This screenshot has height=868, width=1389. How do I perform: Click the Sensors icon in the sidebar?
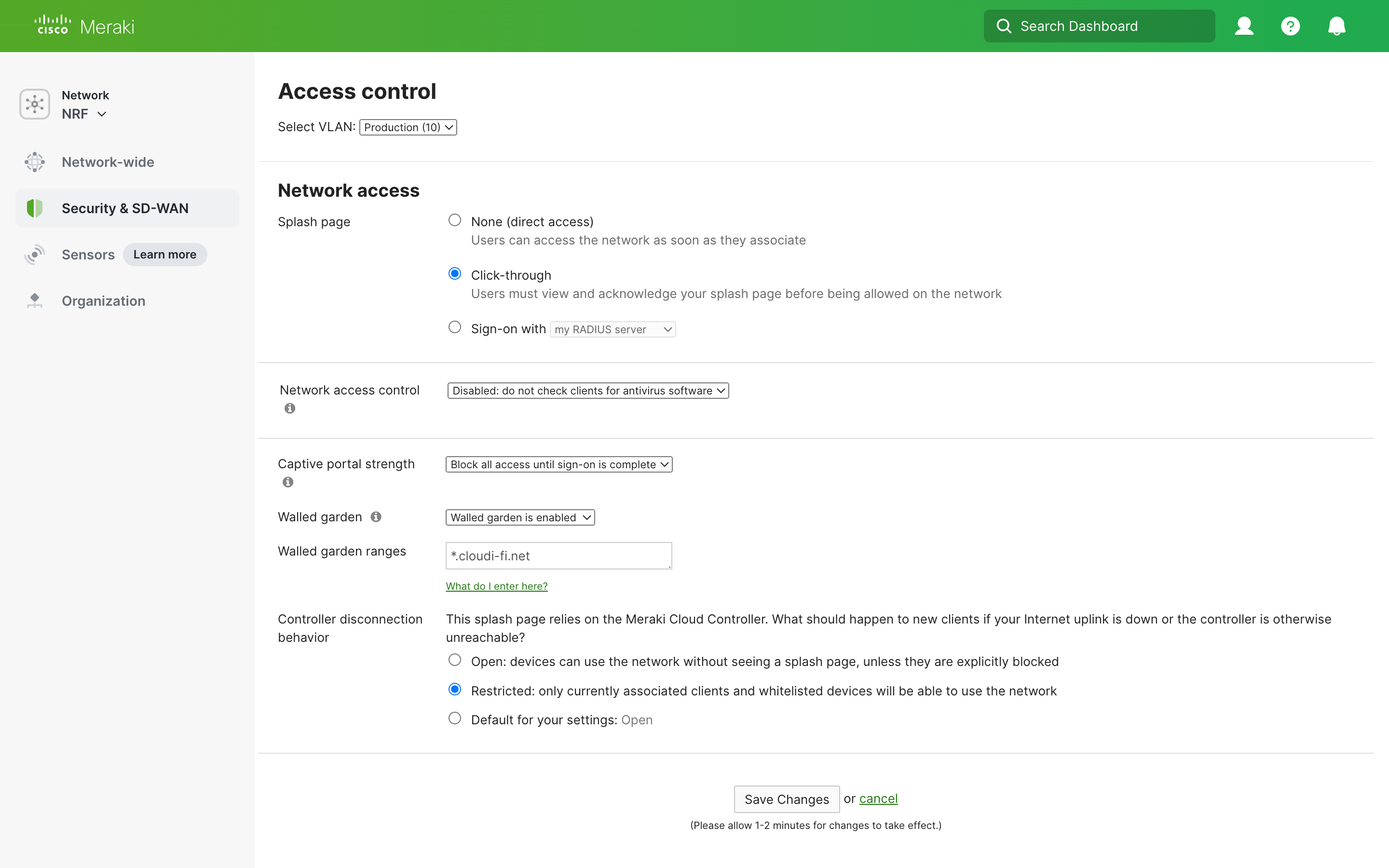tap(34, 254)
